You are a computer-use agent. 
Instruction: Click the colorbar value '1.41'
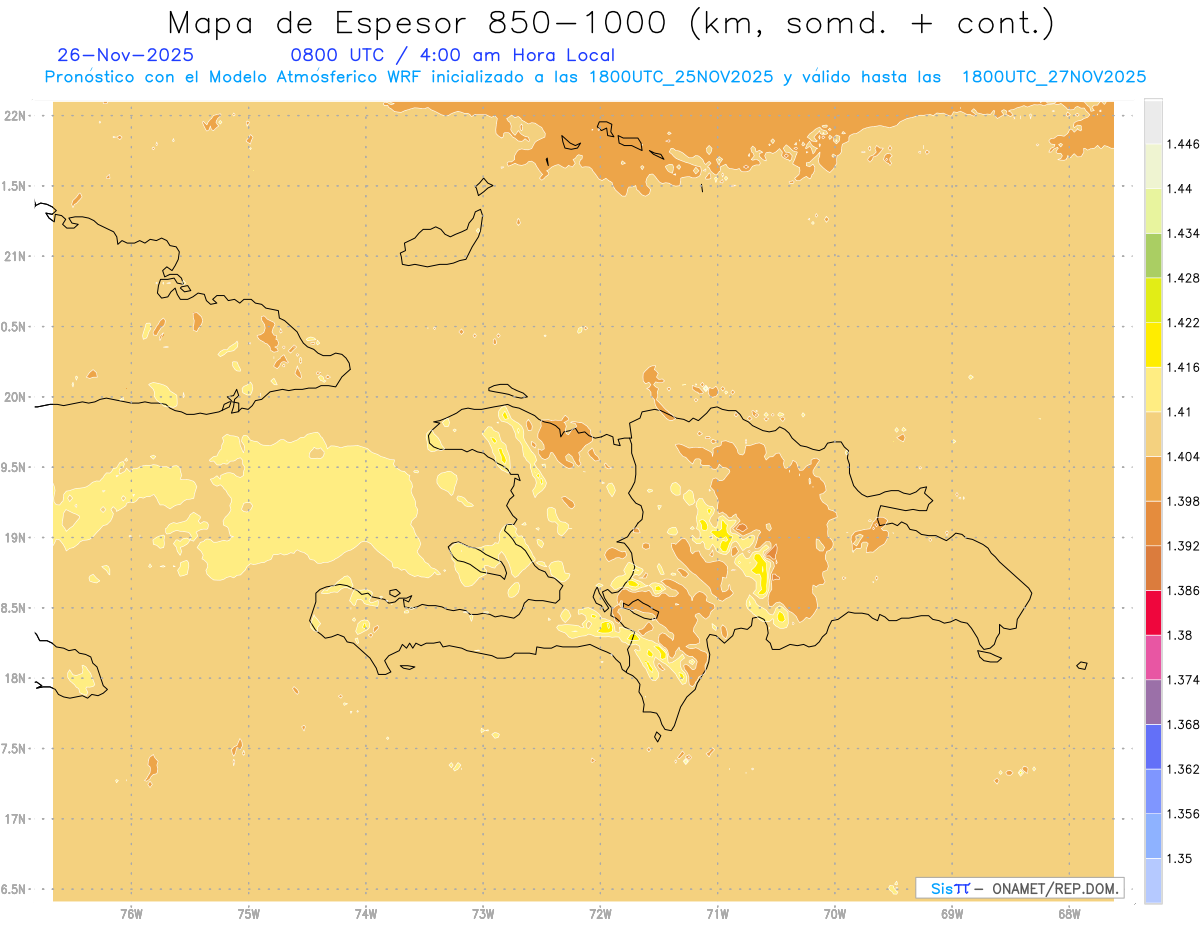[x=1180, y=412]
